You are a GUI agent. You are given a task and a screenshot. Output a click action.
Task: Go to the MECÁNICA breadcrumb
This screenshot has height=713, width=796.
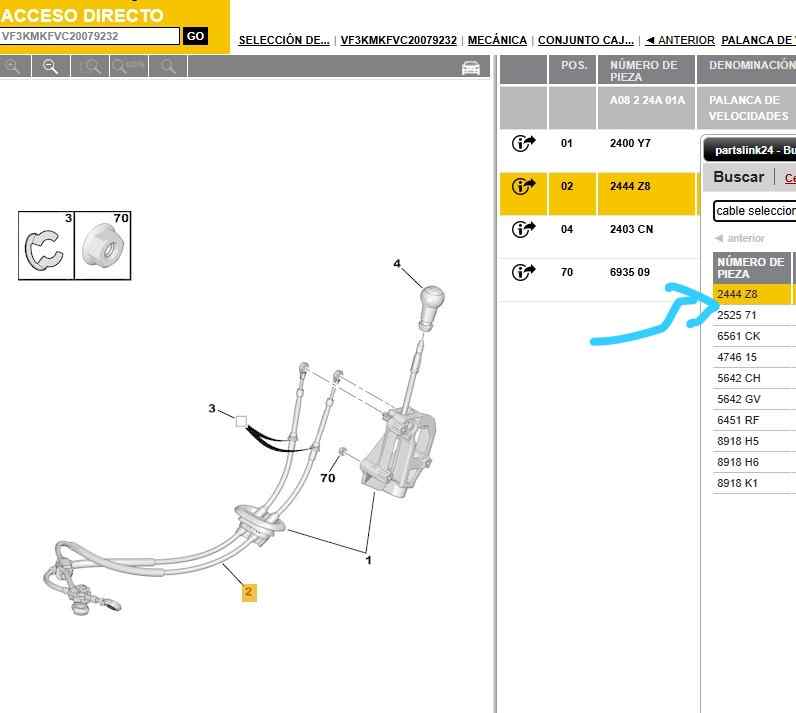(497, 41)
